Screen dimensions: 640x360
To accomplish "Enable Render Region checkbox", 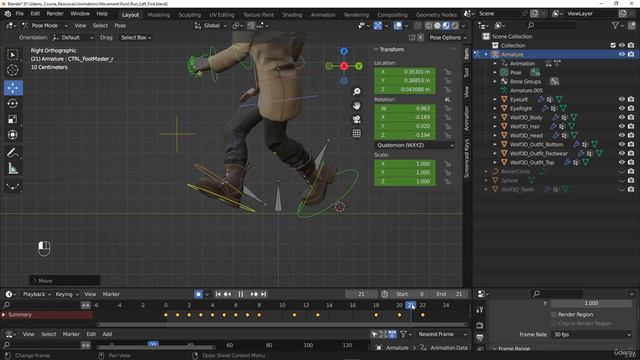I will (x=554, y=314).
